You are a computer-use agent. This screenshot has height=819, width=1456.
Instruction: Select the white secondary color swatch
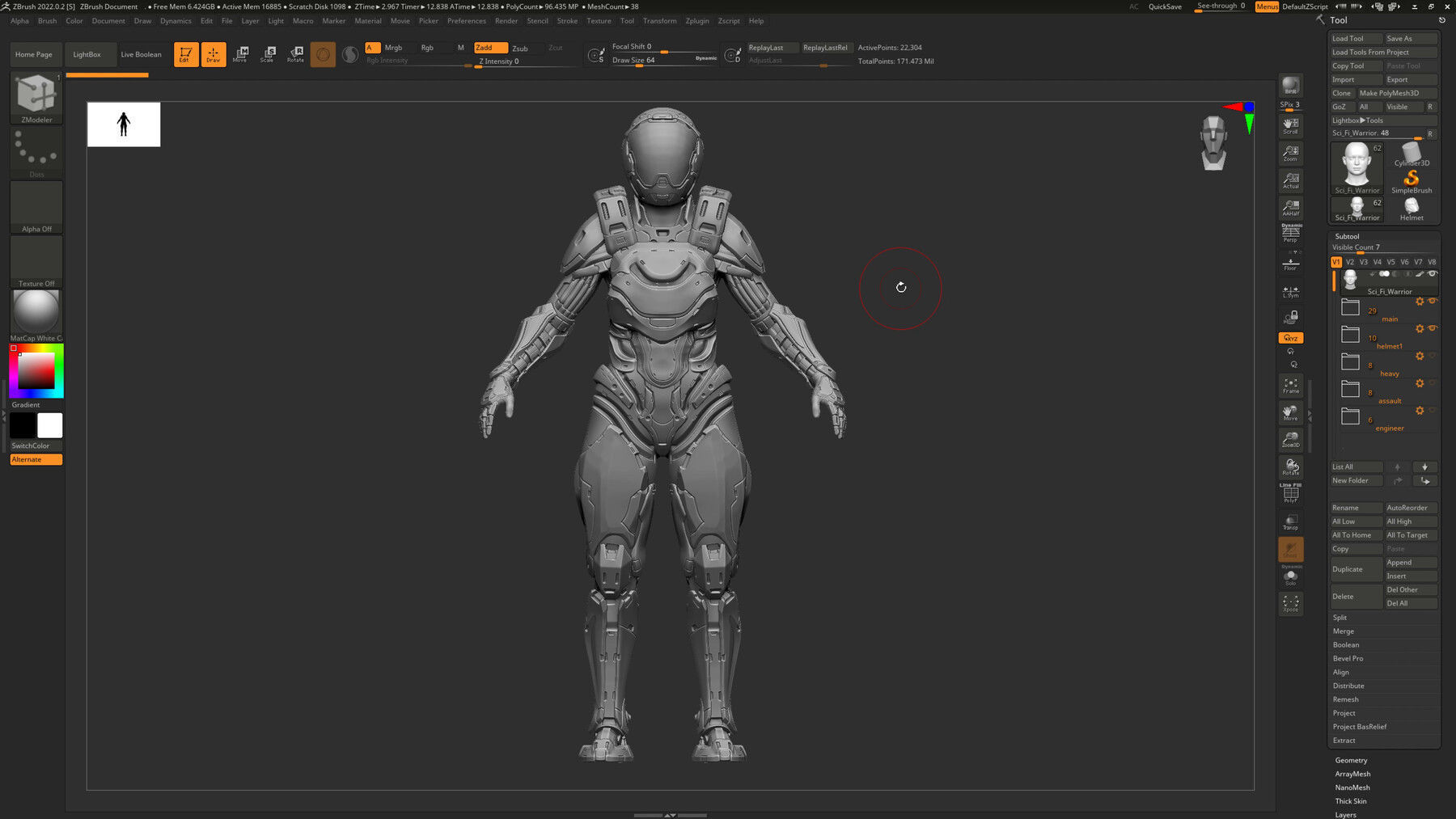pos(49,425)
